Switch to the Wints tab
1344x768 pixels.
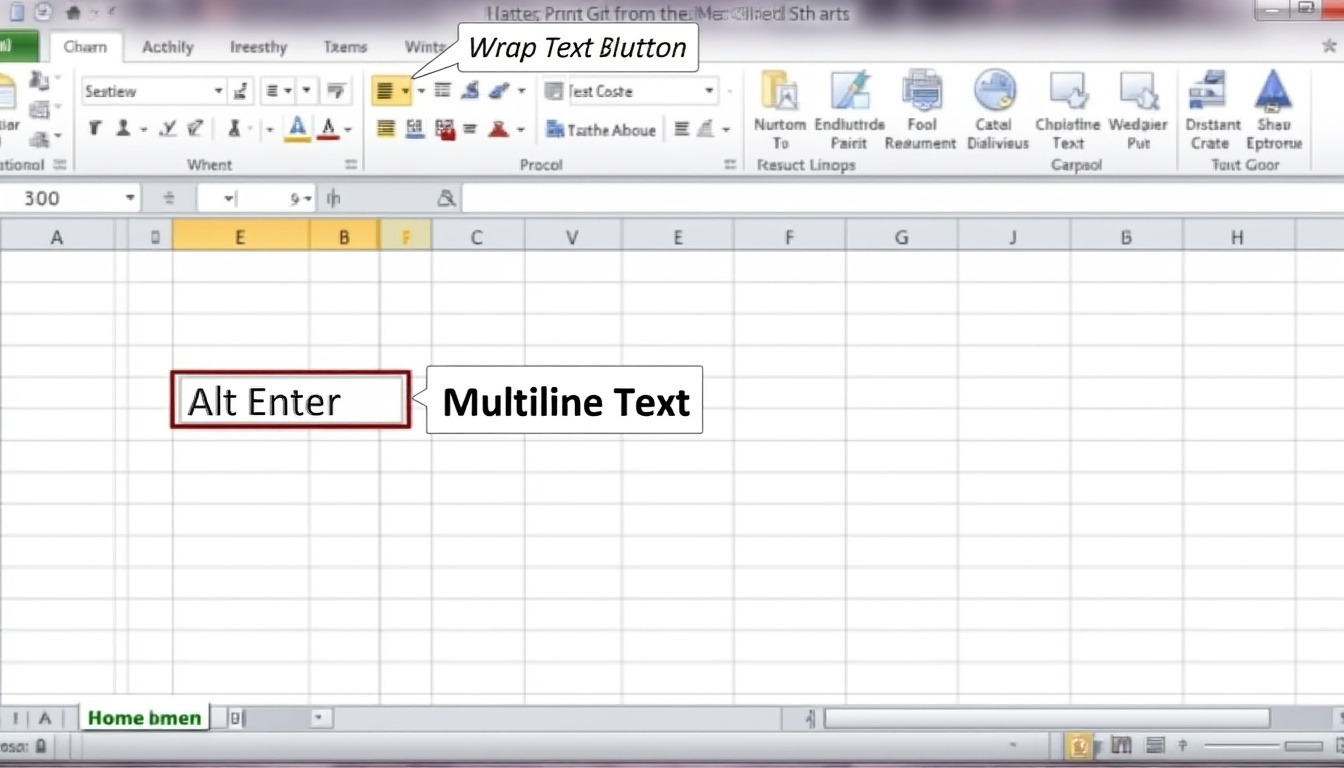pyautogui.click(x=425, y=47)
